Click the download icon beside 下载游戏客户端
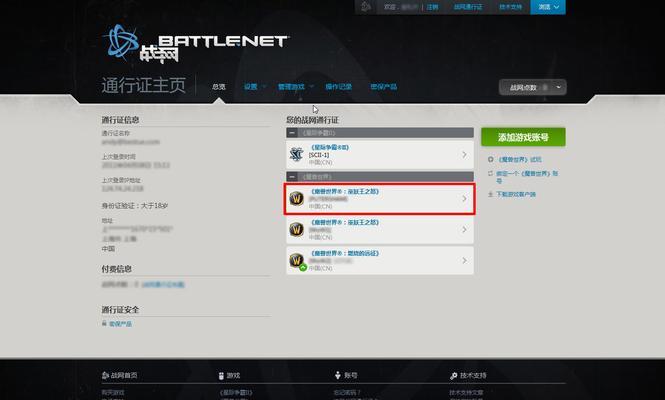Screen dimensions: 665x400 tap(490, 194)
